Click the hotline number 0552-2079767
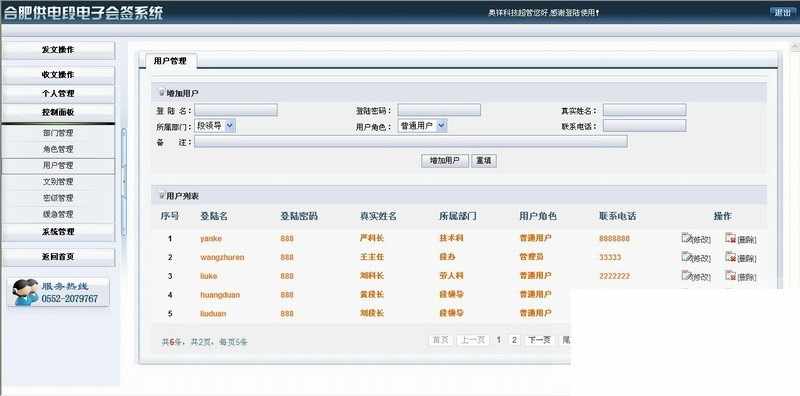800x396 pixels. pos(69,299)
